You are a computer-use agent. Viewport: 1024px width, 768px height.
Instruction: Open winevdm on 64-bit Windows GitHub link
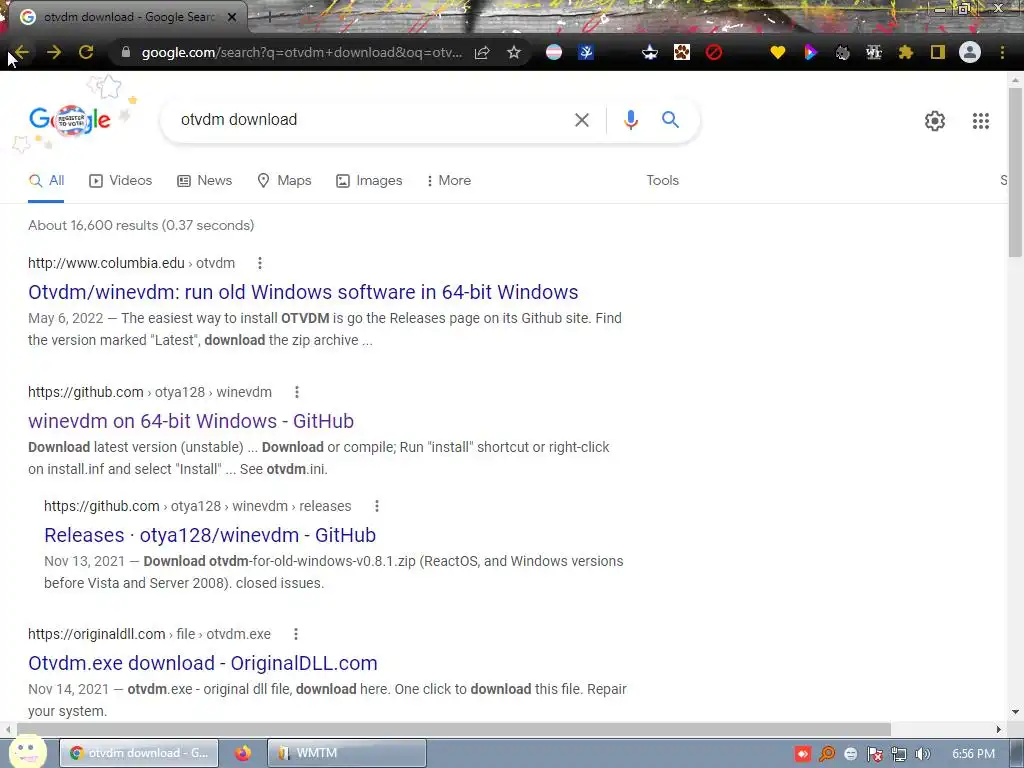191,421
